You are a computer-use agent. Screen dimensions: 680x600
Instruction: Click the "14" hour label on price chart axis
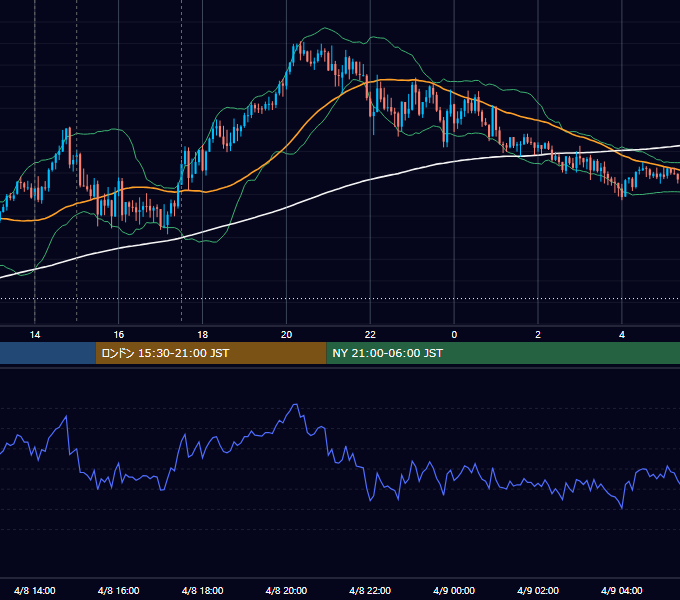[35, 335]
